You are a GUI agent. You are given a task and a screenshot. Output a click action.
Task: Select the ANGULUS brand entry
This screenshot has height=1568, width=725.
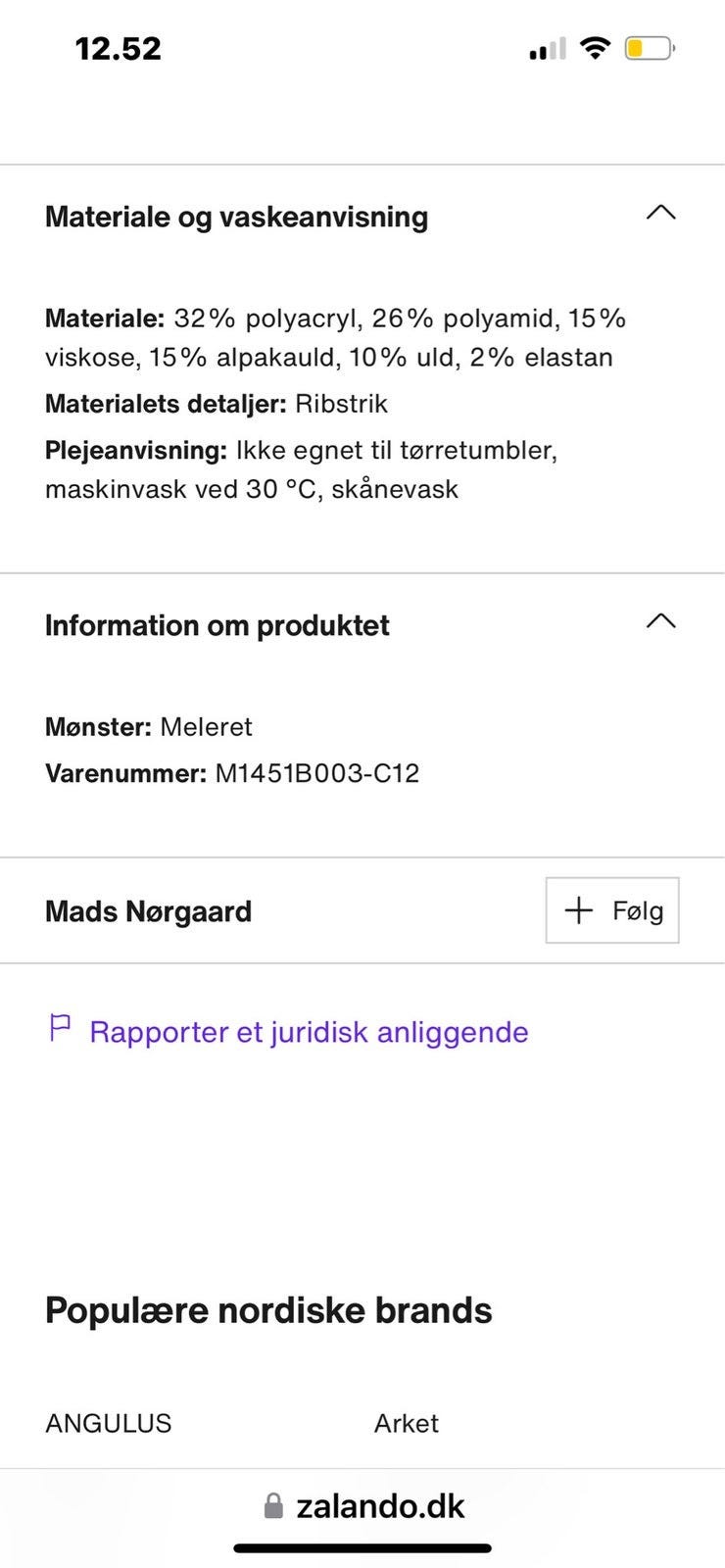point(108,1423)
